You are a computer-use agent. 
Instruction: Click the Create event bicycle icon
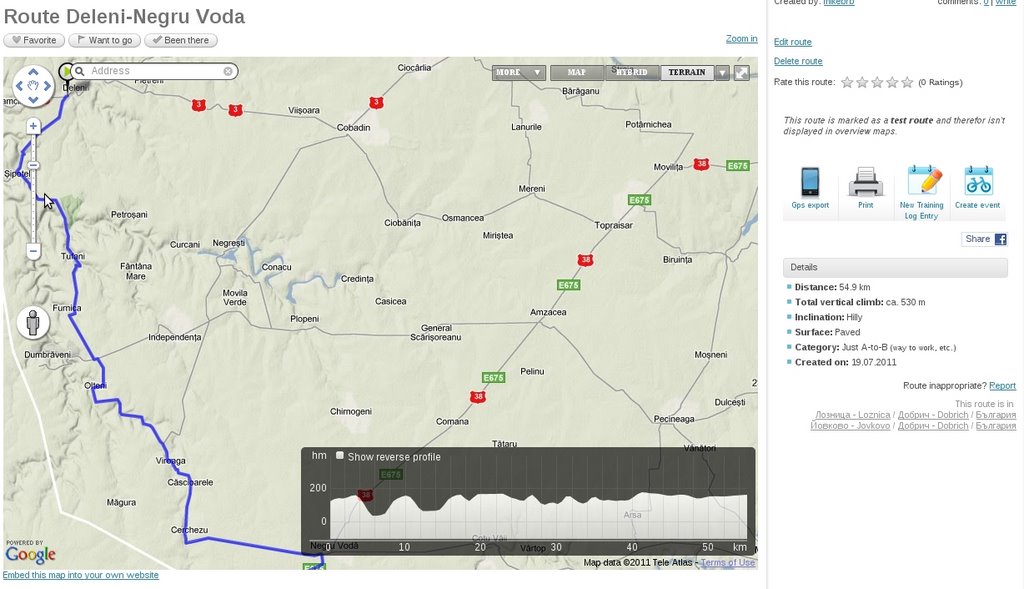977,187
